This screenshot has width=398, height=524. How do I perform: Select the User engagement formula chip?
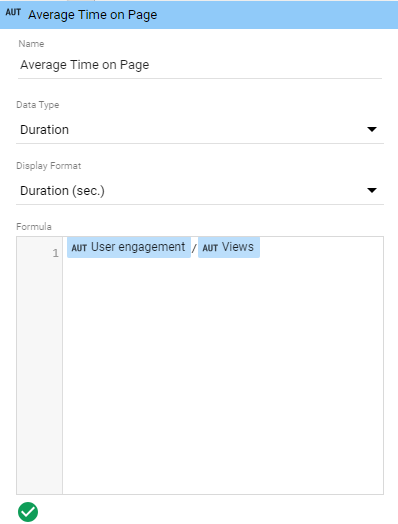129,247
